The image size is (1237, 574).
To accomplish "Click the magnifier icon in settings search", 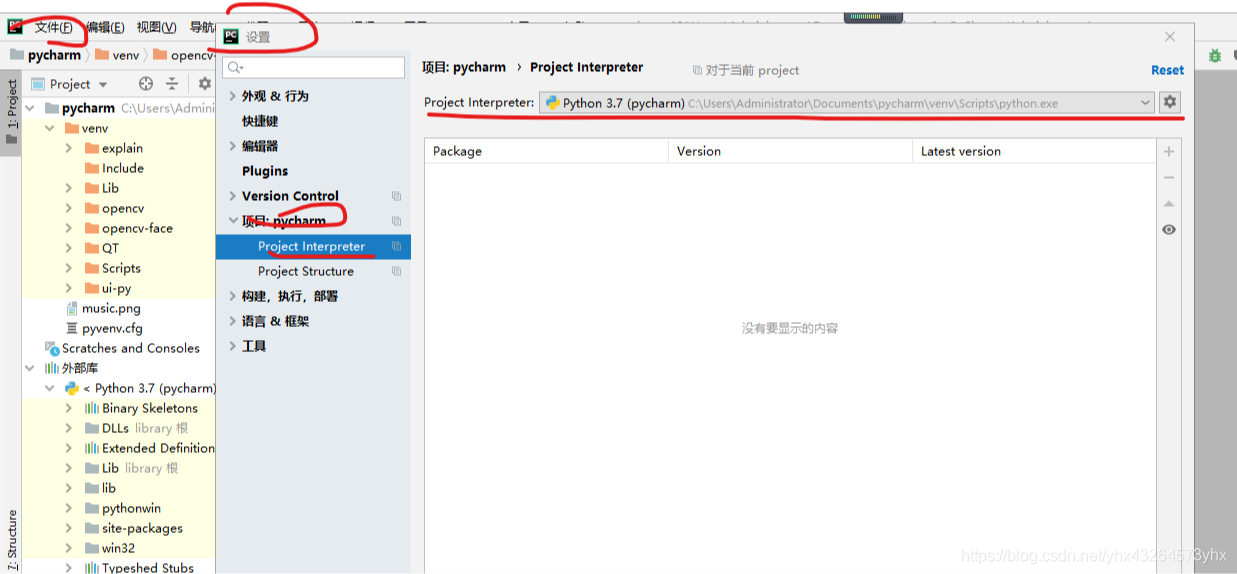I will click(235, 67).
